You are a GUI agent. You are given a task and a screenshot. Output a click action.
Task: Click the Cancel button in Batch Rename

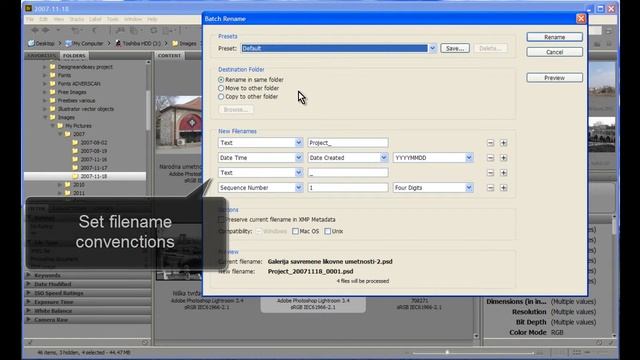click(x=554, y=52)
